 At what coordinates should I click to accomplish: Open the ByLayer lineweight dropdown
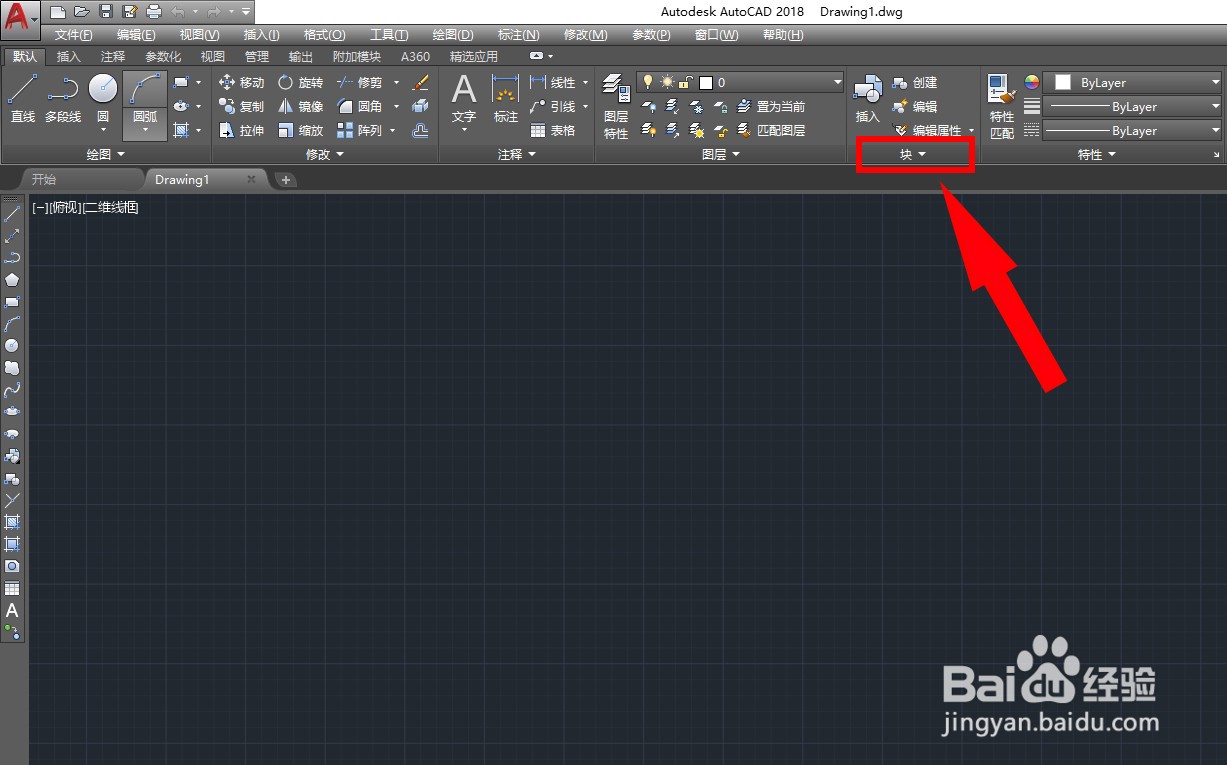tap(1134, 107)
